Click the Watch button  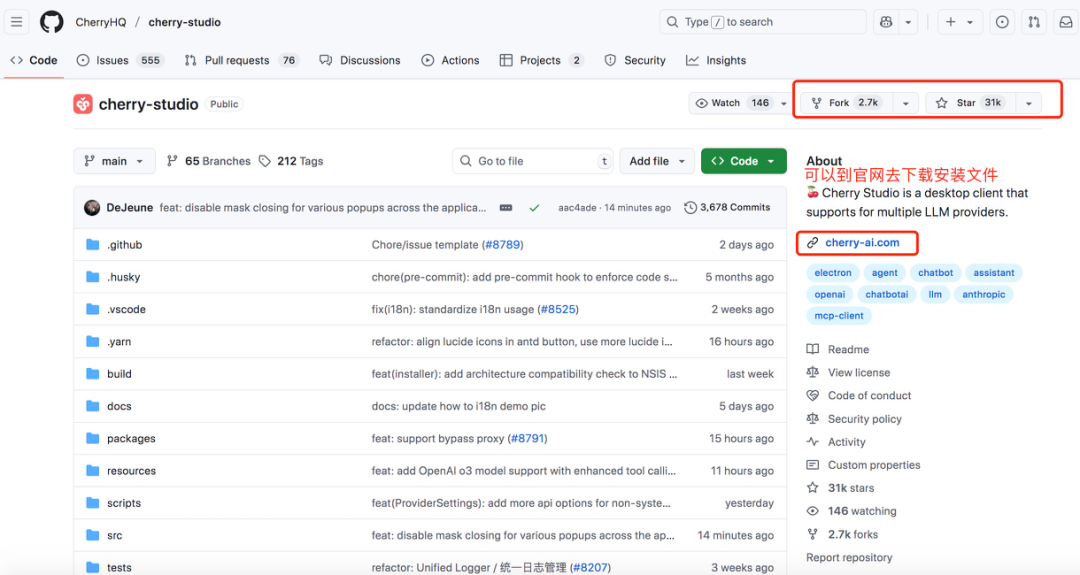[731, 103]
